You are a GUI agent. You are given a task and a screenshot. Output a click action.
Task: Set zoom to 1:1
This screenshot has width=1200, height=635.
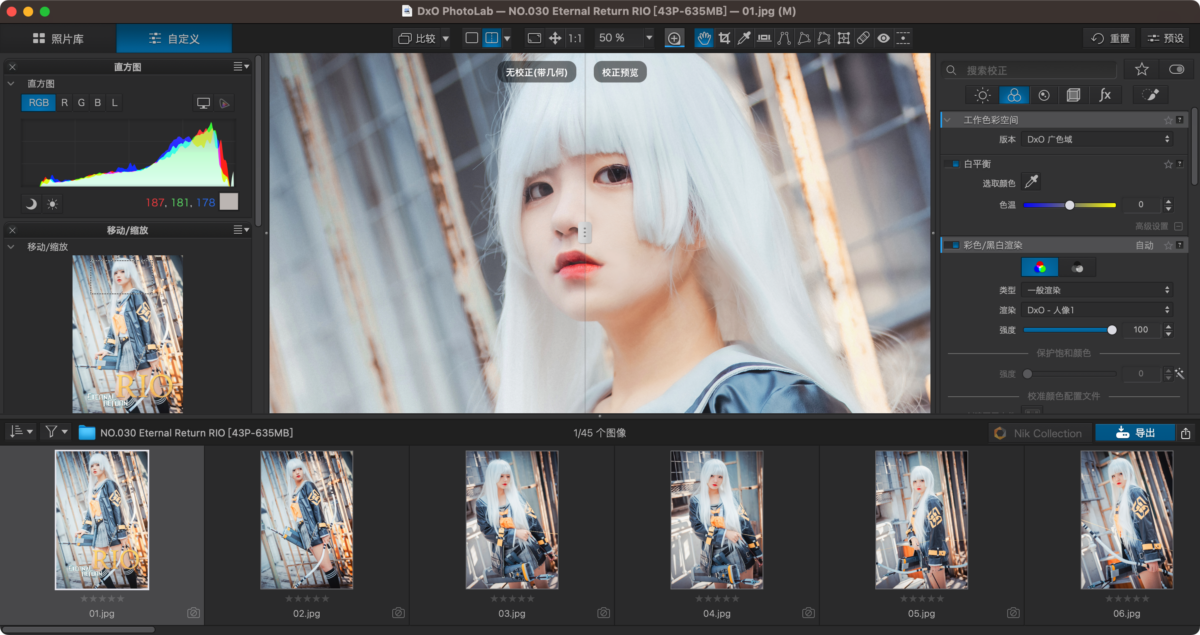coord(575,38)
